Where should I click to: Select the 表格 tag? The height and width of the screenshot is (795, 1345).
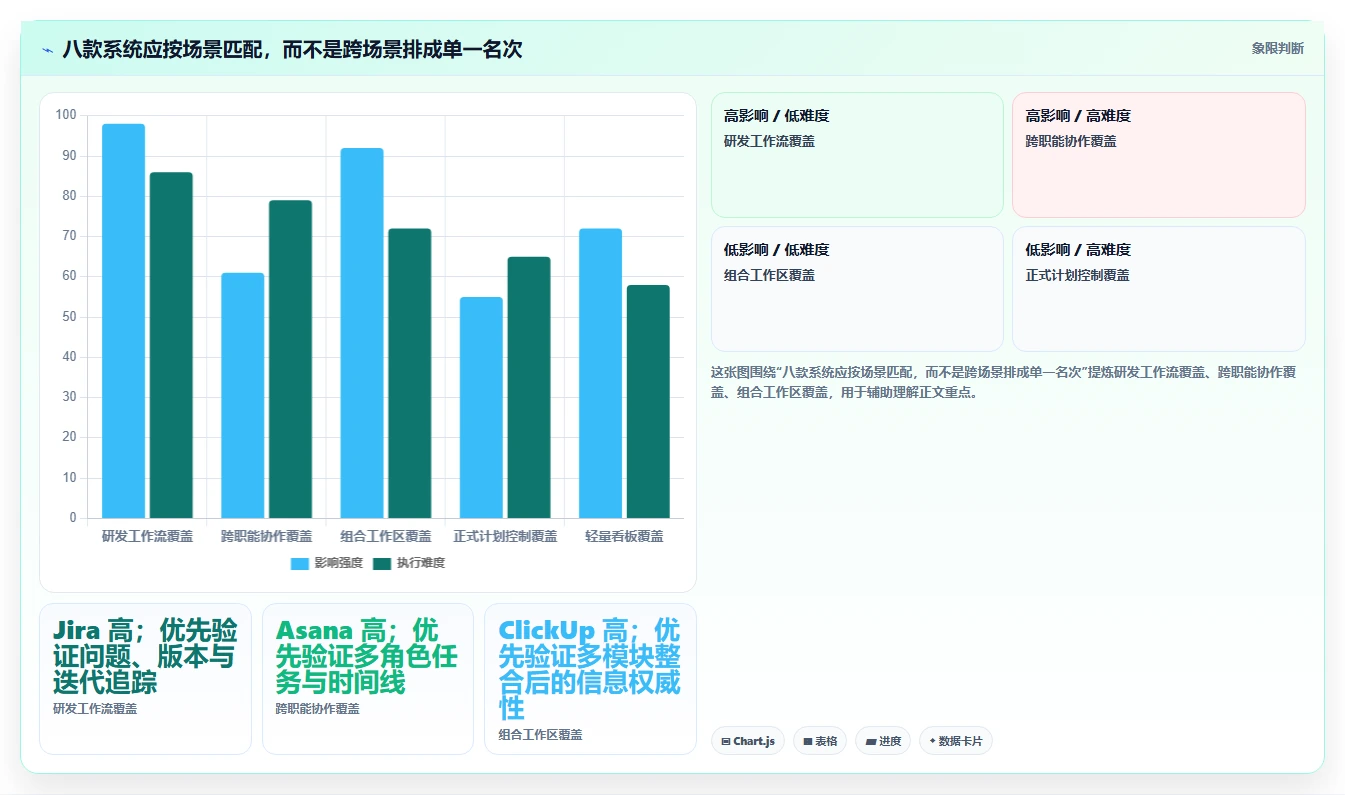[x=820, y=741]
